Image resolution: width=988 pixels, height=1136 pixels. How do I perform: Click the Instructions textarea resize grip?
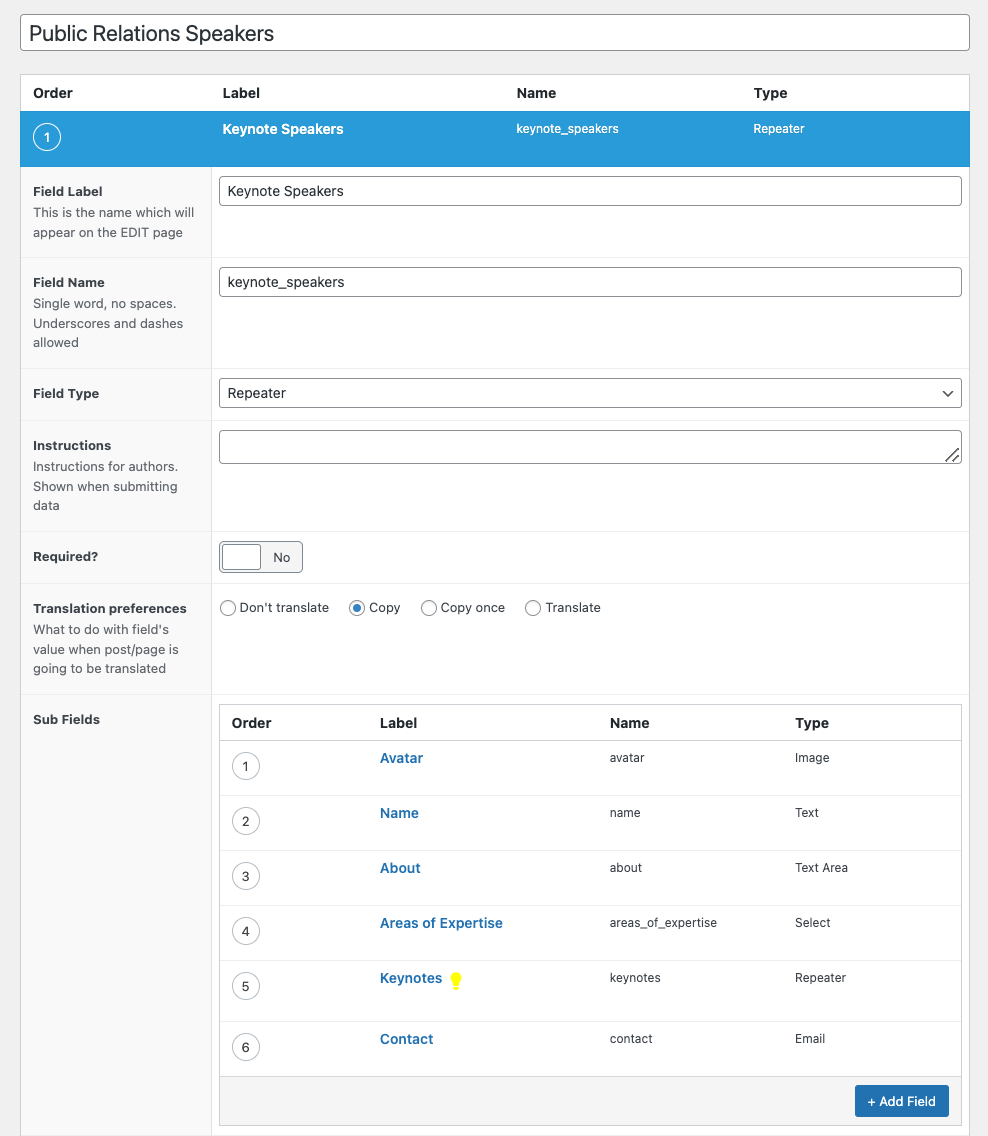952,456
